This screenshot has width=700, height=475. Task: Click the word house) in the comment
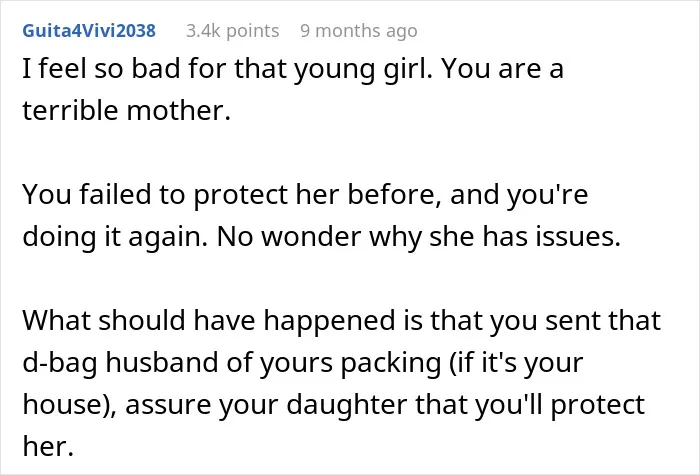coord(70,405)
